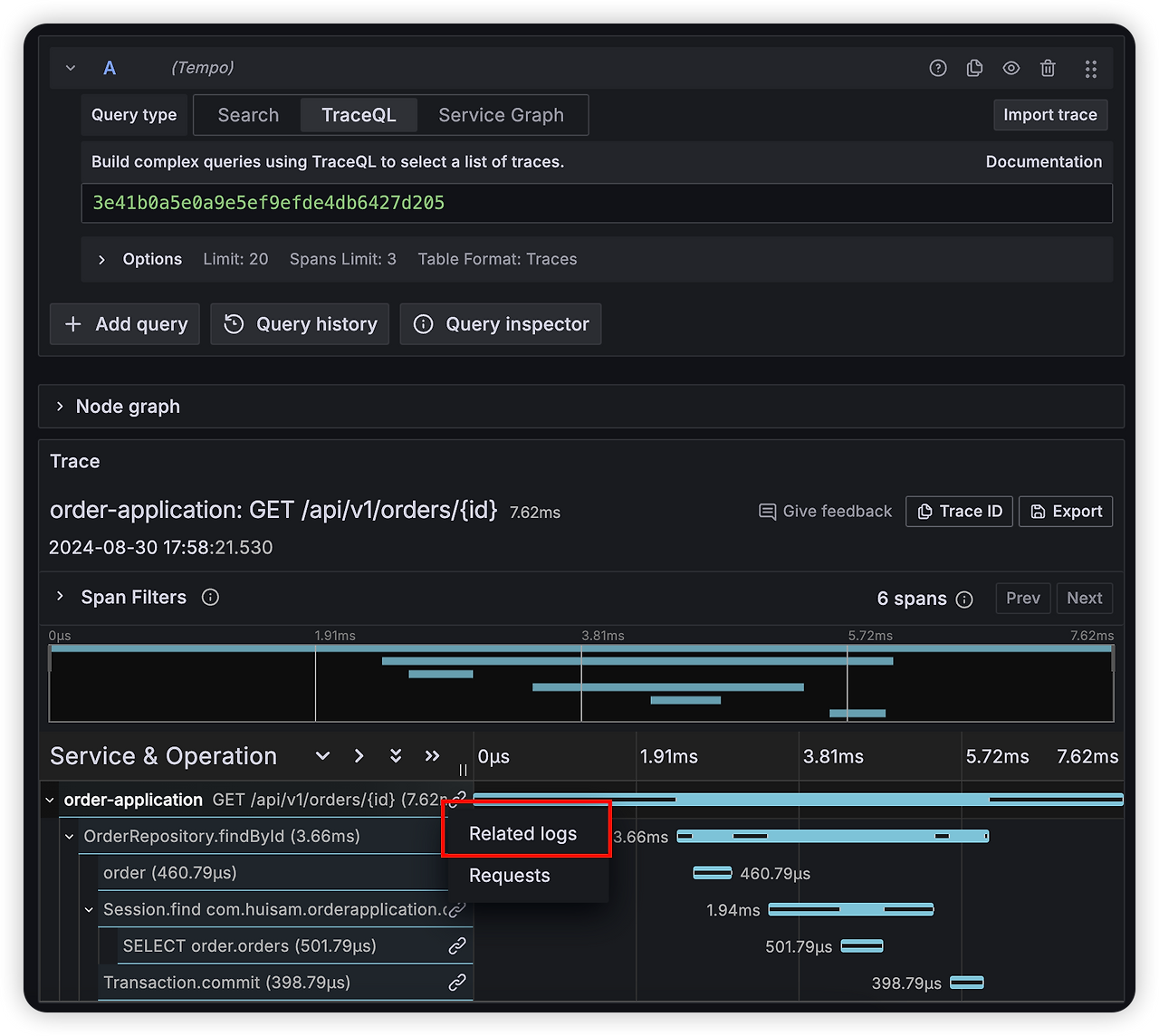Click the trace timestamp 2024-08-30 17:58:21.530

pos(160,548)
